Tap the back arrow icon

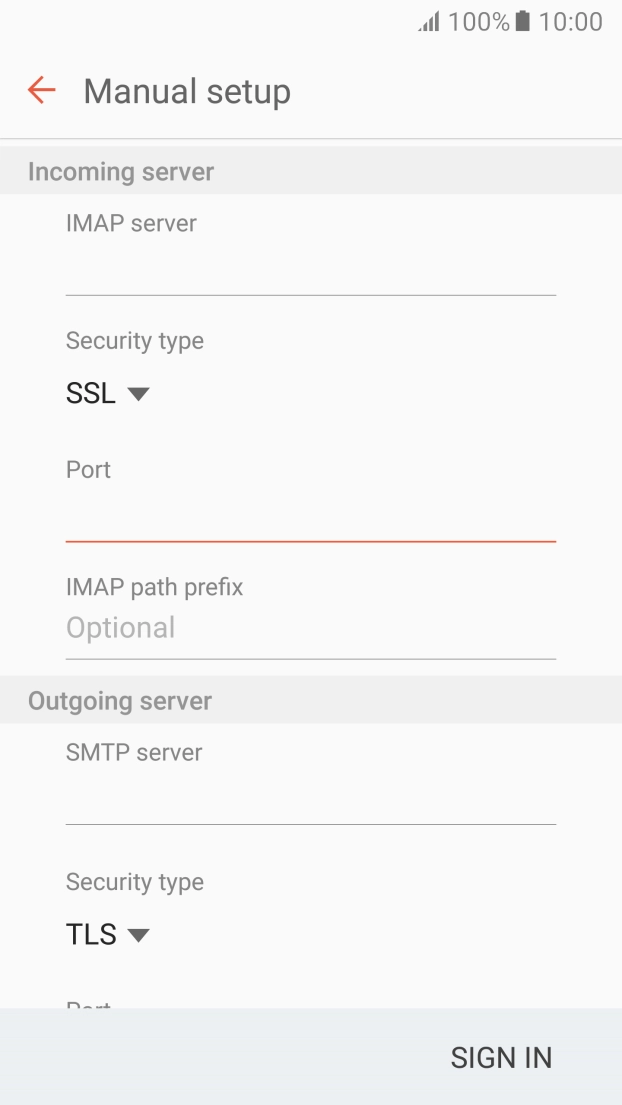tap(42, 91)
